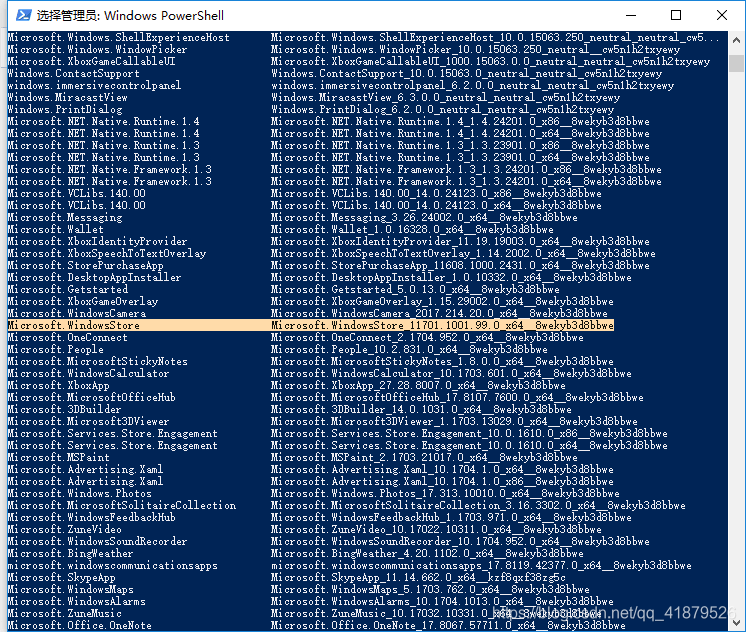Click the Microsoft.Windows.WindowPicker name
Image resolution: width=746 pixels, height=632 pixels.
pyautogui.click(x=98, y=49)
